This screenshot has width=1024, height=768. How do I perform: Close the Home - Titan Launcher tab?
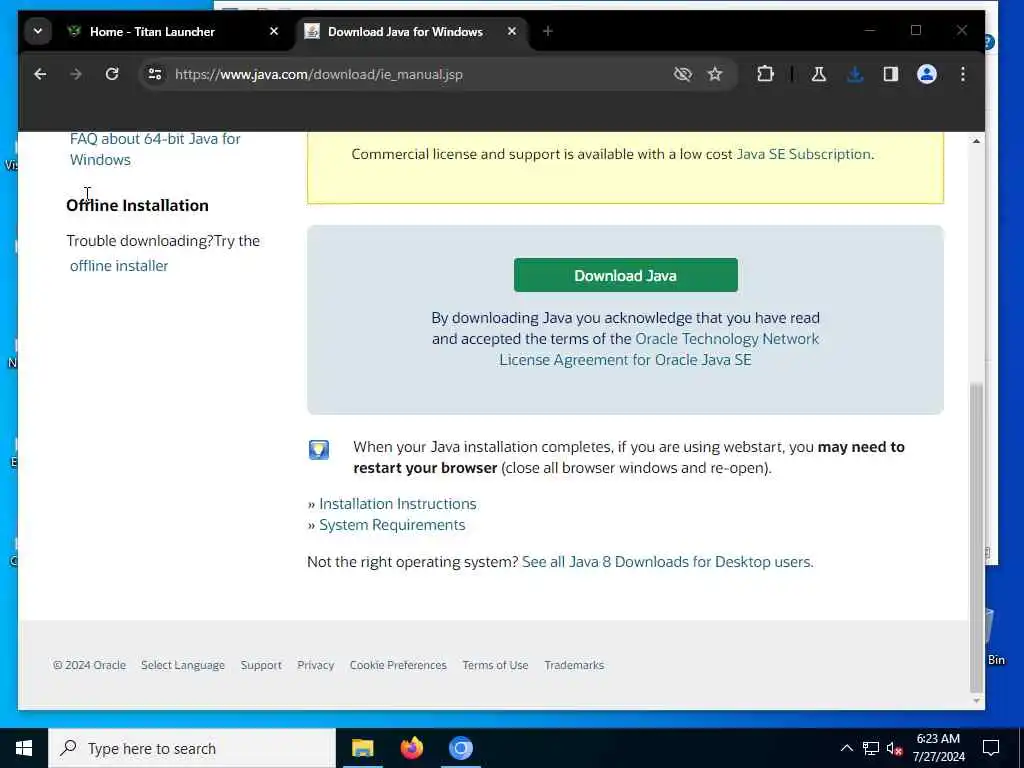click(274, 31)
